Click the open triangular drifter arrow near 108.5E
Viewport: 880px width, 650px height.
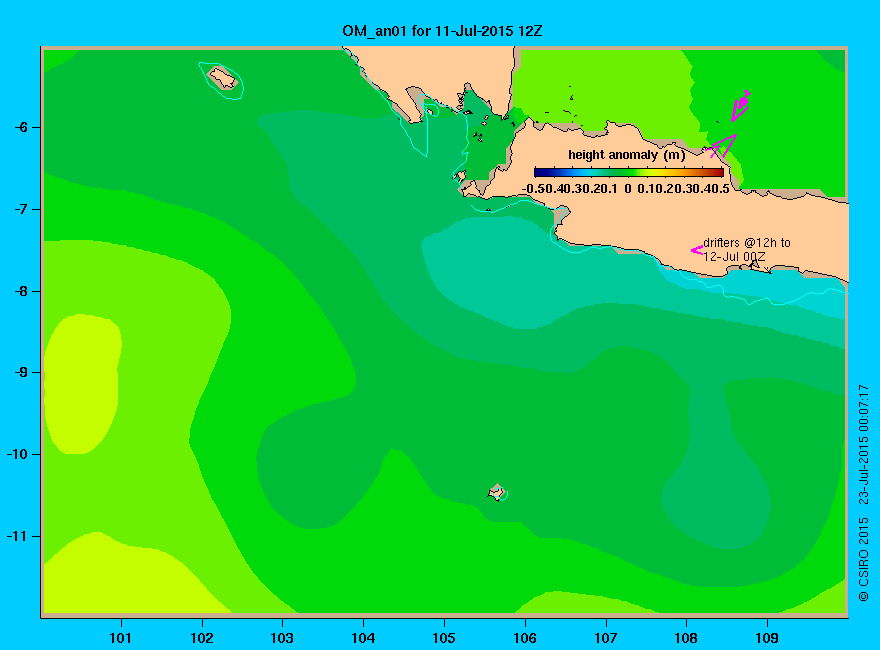(x=723, y=146)
